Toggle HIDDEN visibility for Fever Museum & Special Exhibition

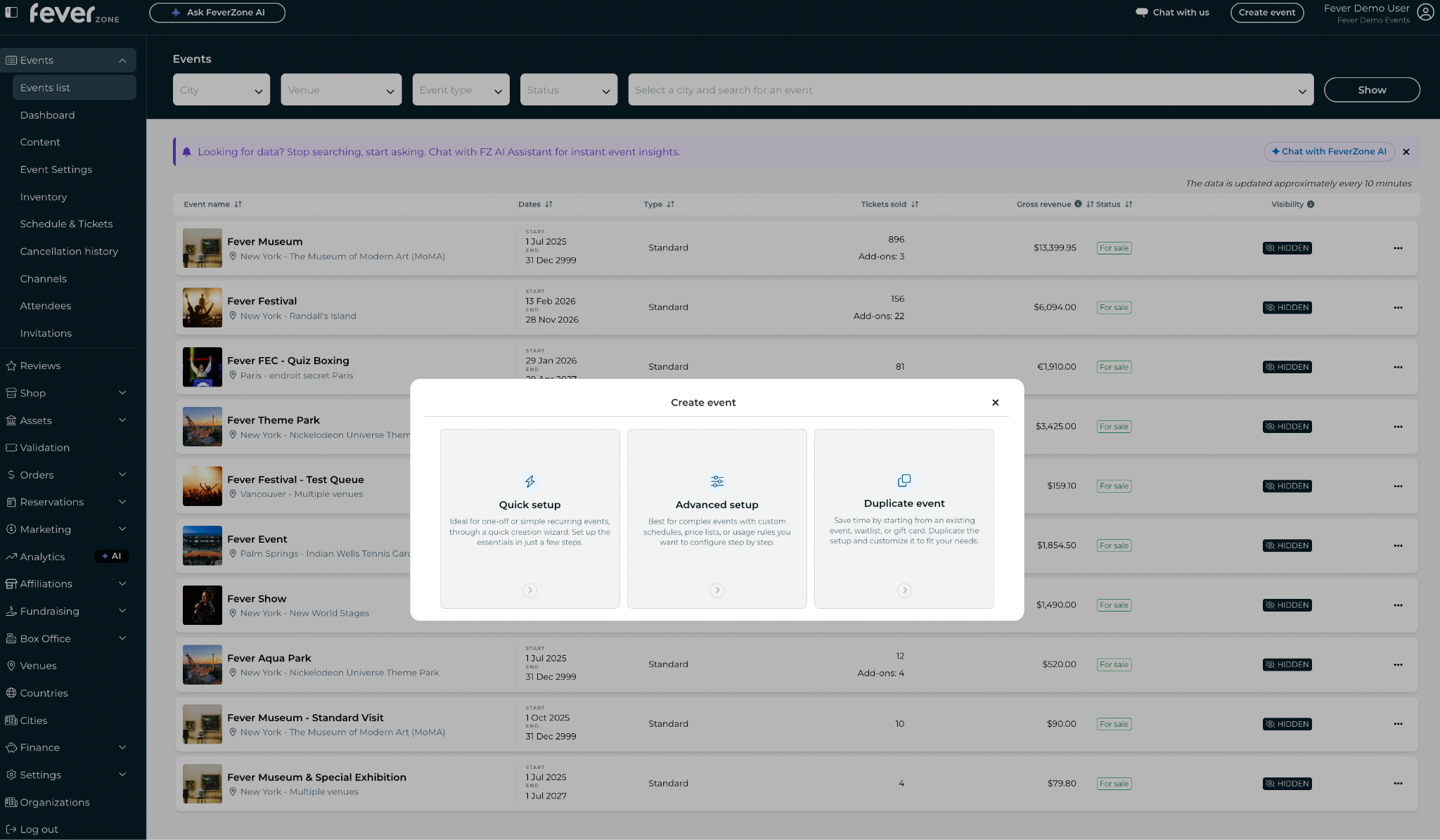(1287, 784)
